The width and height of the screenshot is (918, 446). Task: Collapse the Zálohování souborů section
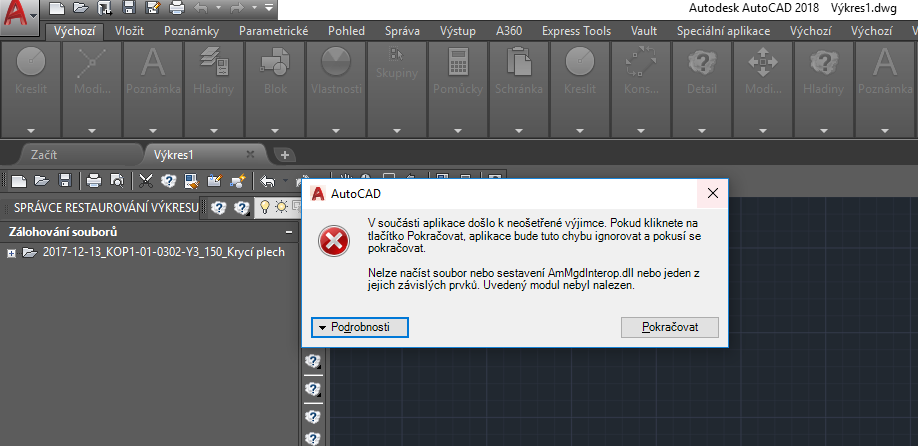tap(288, 232)
